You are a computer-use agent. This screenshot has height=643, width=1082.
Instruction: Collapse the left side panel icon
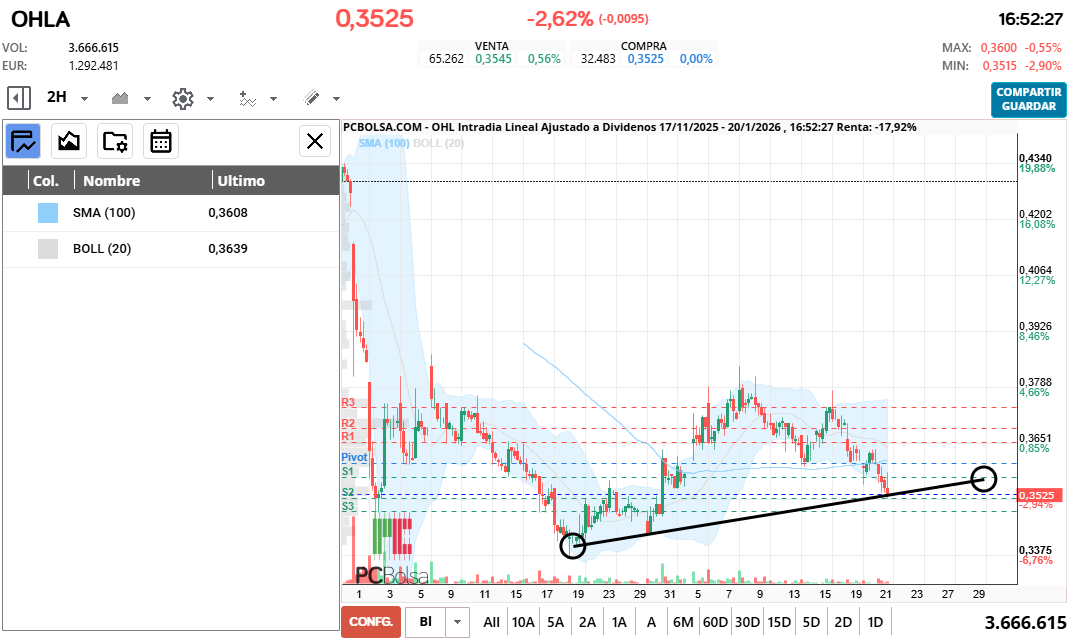(18, 98)
